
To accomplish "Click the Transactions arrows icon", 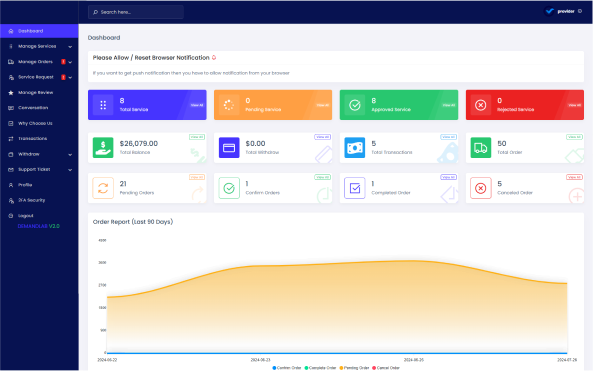I will pyautogui.click(x=11, y=139).
